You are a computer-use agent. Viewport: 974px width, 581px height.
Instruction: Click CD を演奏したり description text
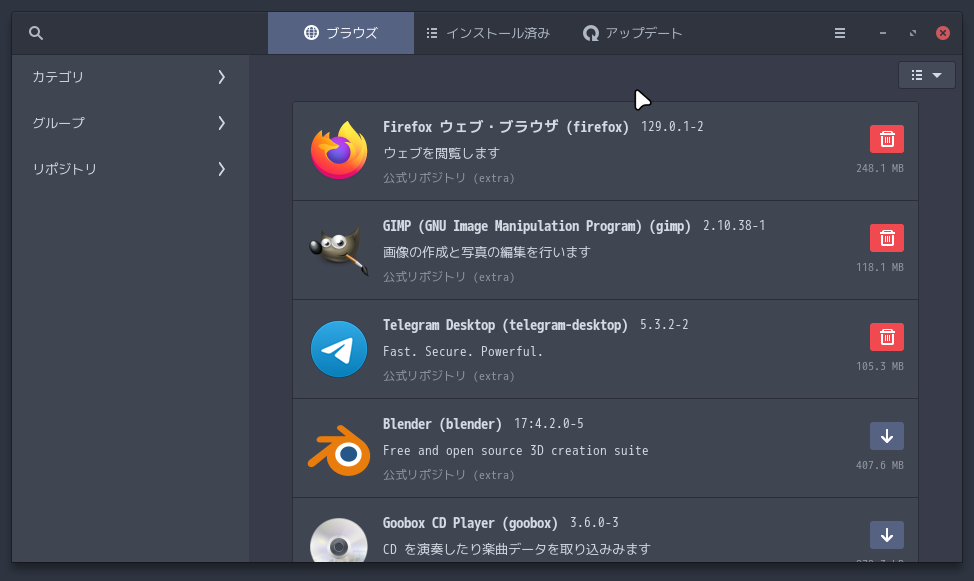click(517, 549)
